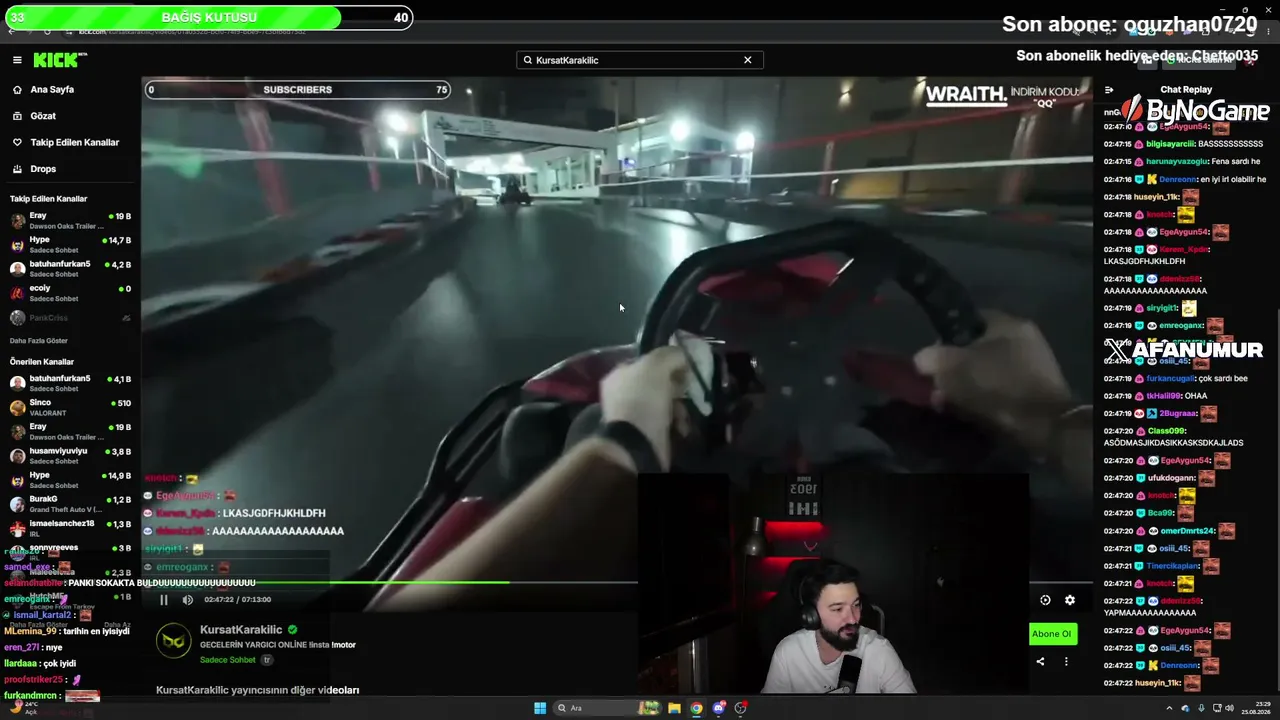Open KursatKarakilic channel name link
The width and height of the screenshot is (1280, 720).
click(x=241, y=630)
